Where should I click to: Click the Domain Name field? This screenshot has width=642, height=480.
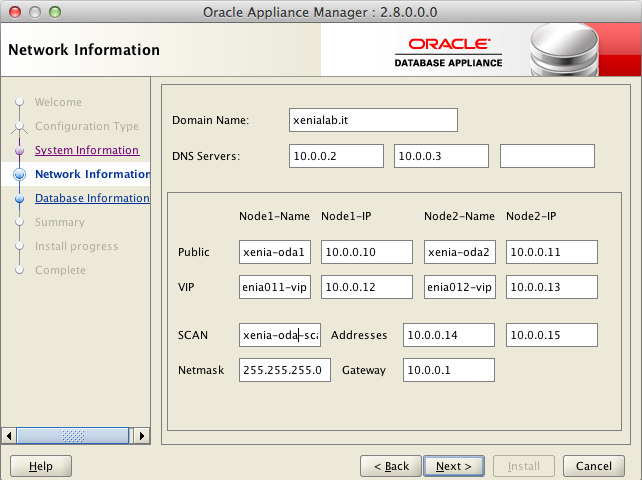point(373,120)
